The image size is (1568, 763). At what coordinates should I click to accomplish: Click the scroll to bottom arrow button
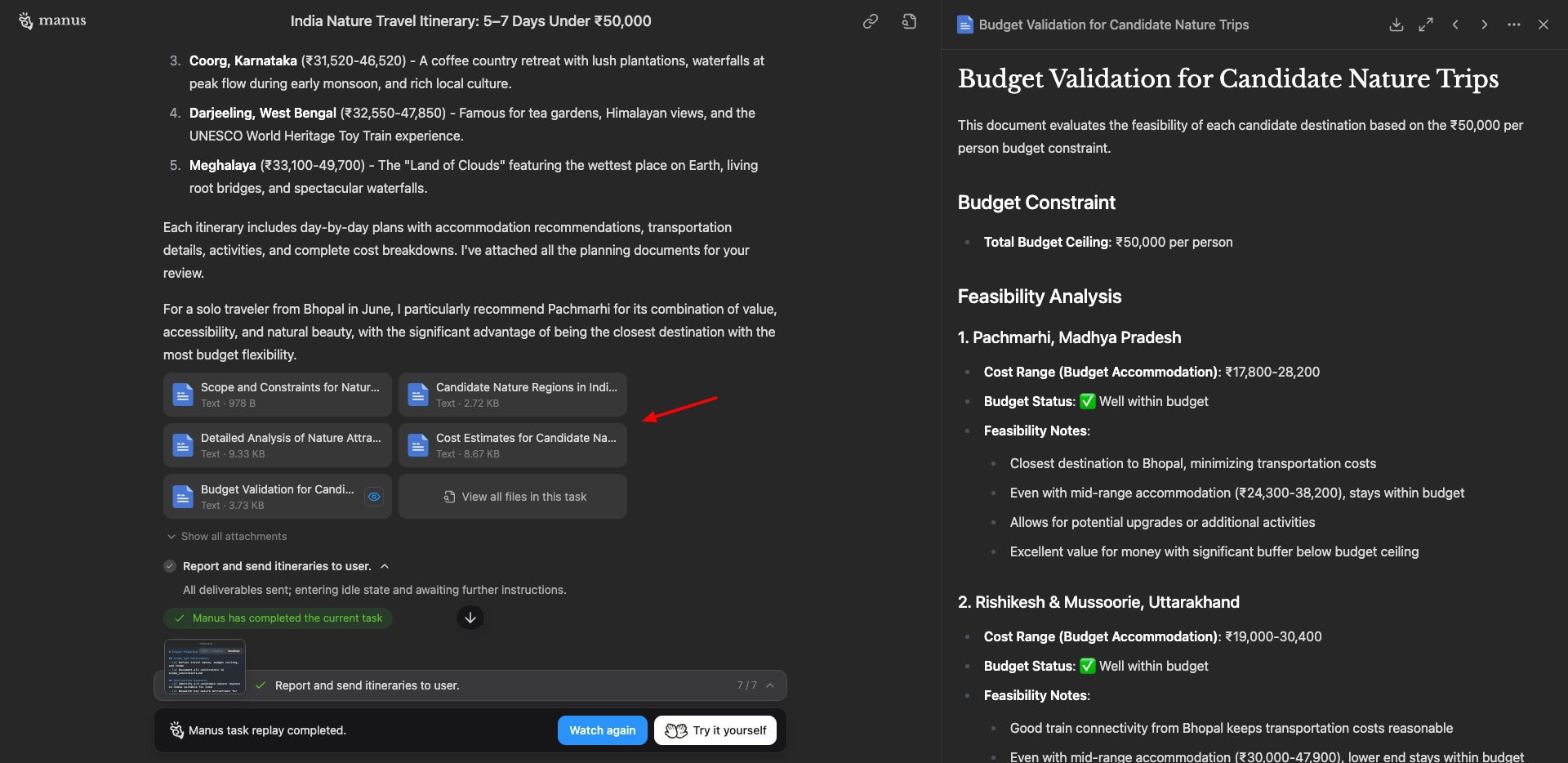(x=470, y=618)
